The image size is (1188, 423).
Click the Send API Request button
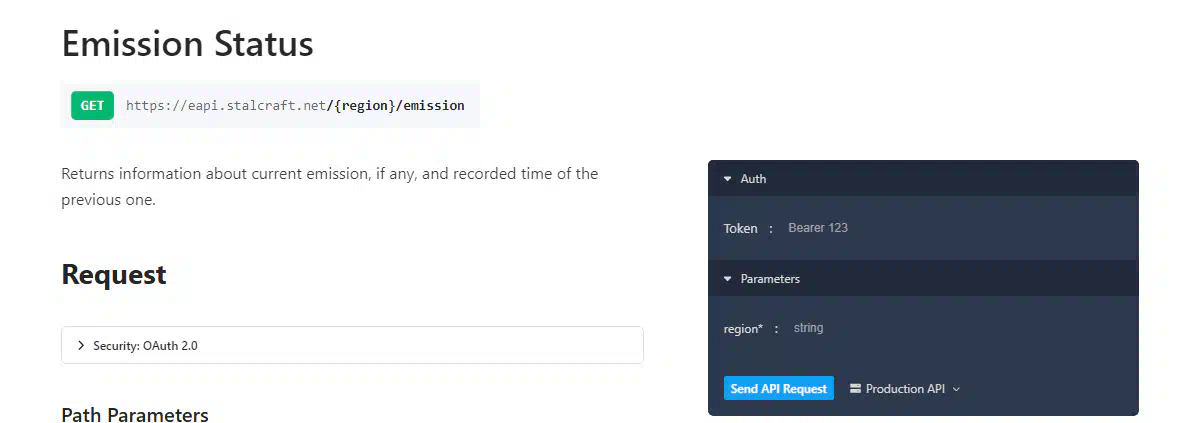779,388
